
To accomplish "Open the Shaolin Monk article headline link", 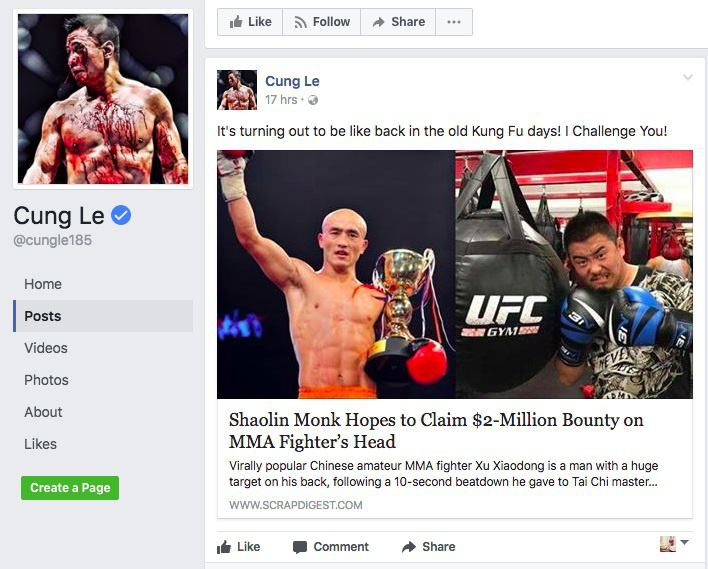I will pyautogui.click(x=436, y=430).
